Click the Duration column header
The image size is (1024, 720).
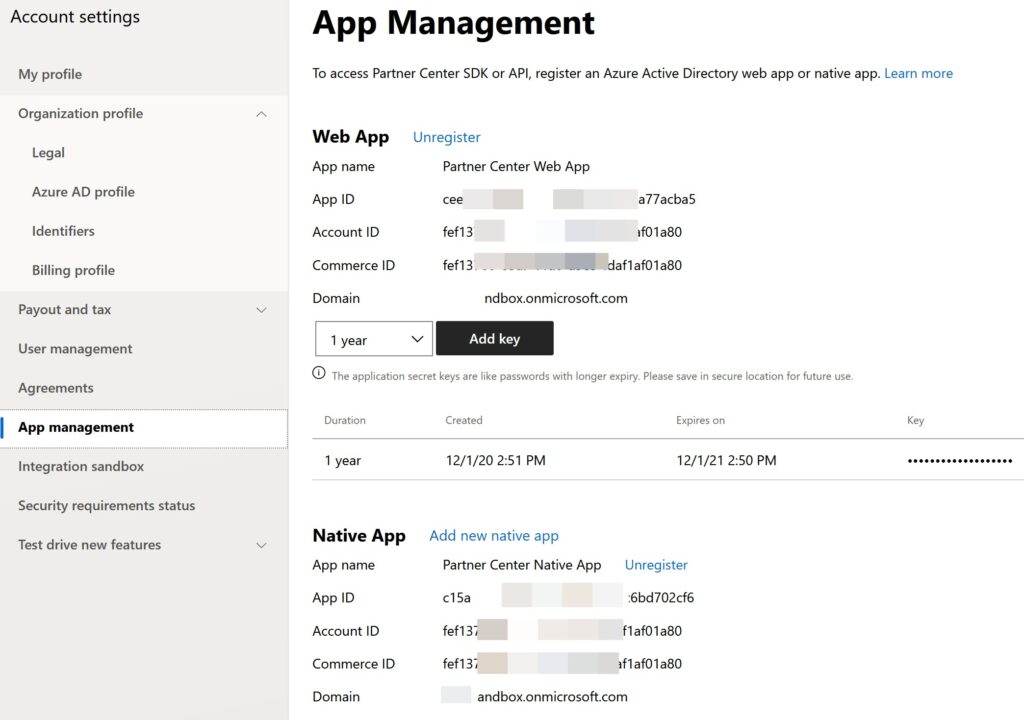coord(345,420)
